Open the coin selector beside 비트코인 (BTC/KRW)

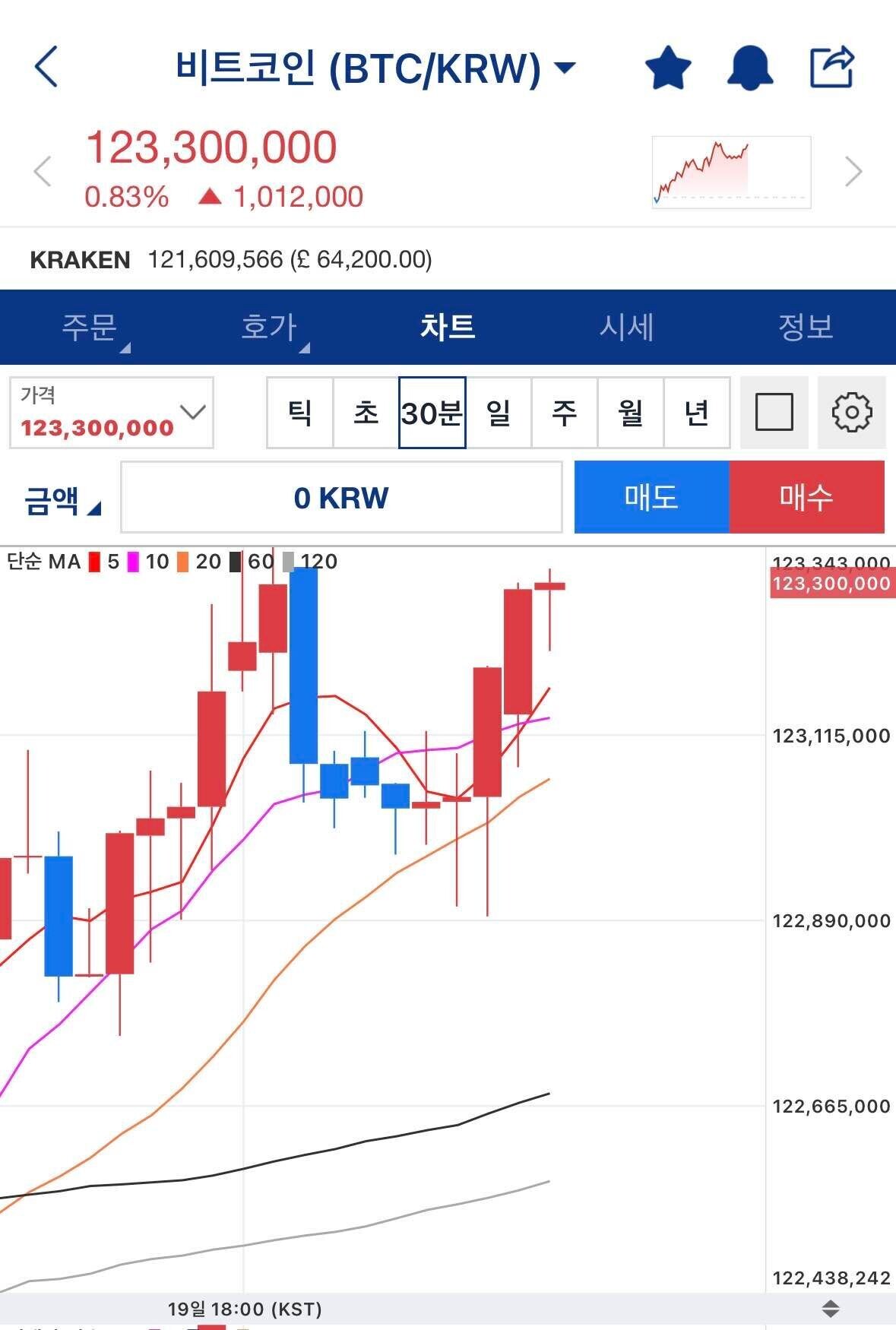click(x=564, y=67)
